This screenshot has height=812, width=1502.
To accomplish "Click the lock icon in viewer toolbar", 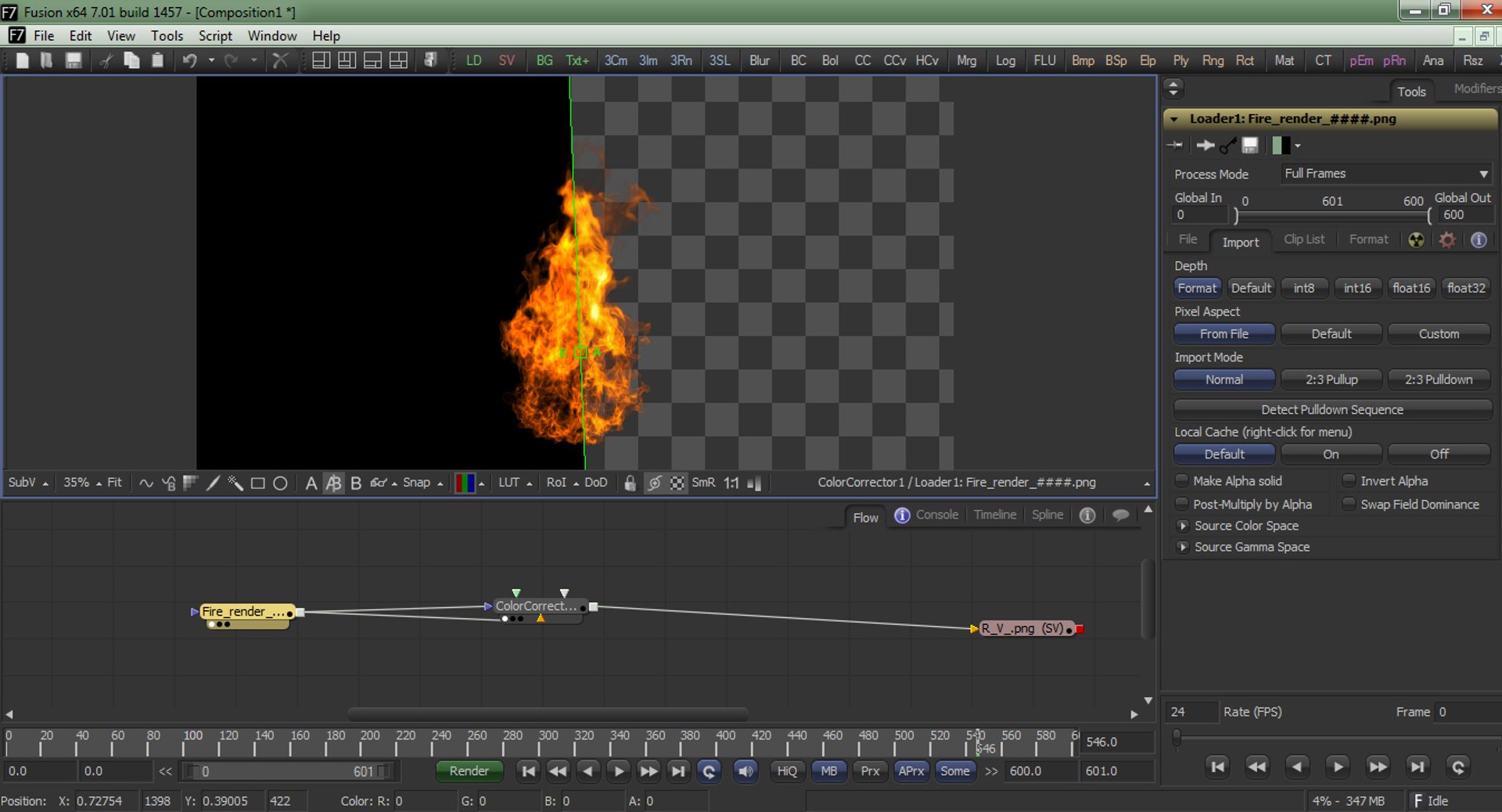I will coord(630,483).
